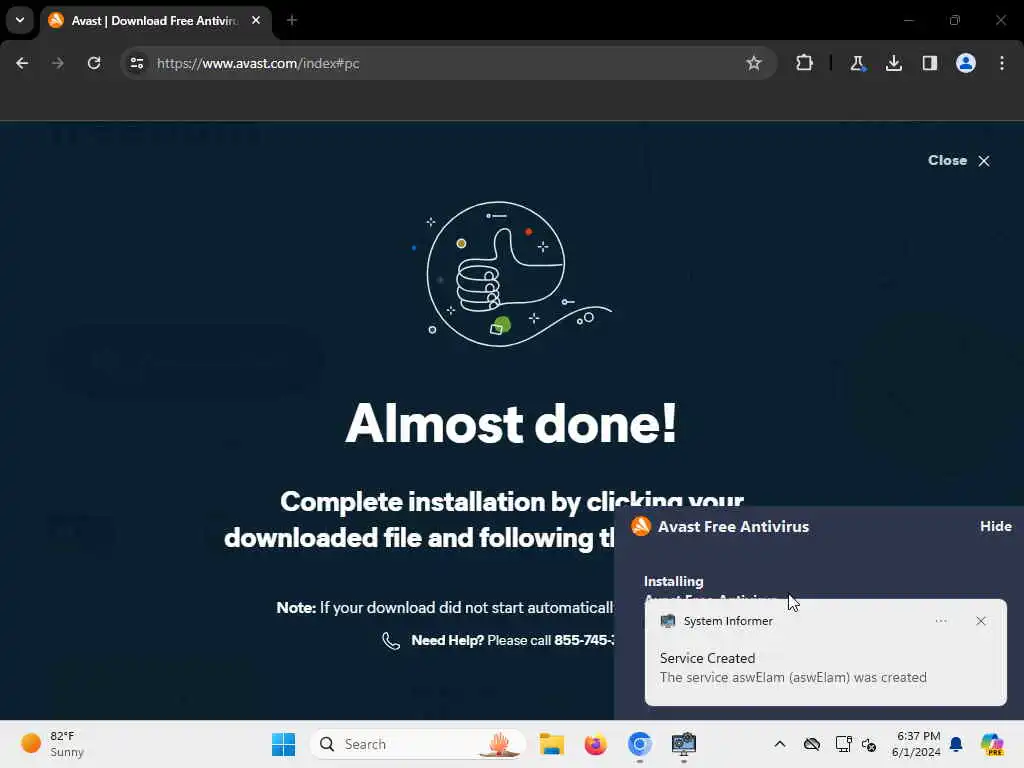Close the Almost done overlay

(x=959, y=161)
